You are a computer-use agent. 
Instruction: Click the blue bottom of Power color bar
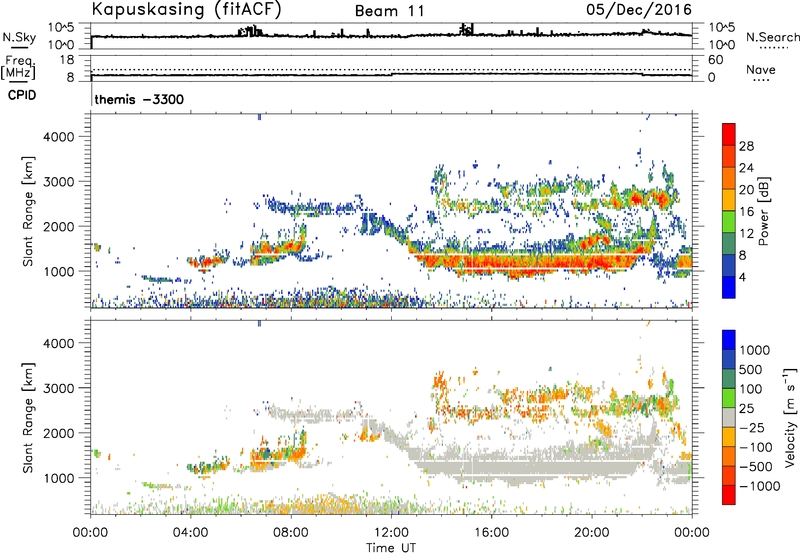(729, 287)
